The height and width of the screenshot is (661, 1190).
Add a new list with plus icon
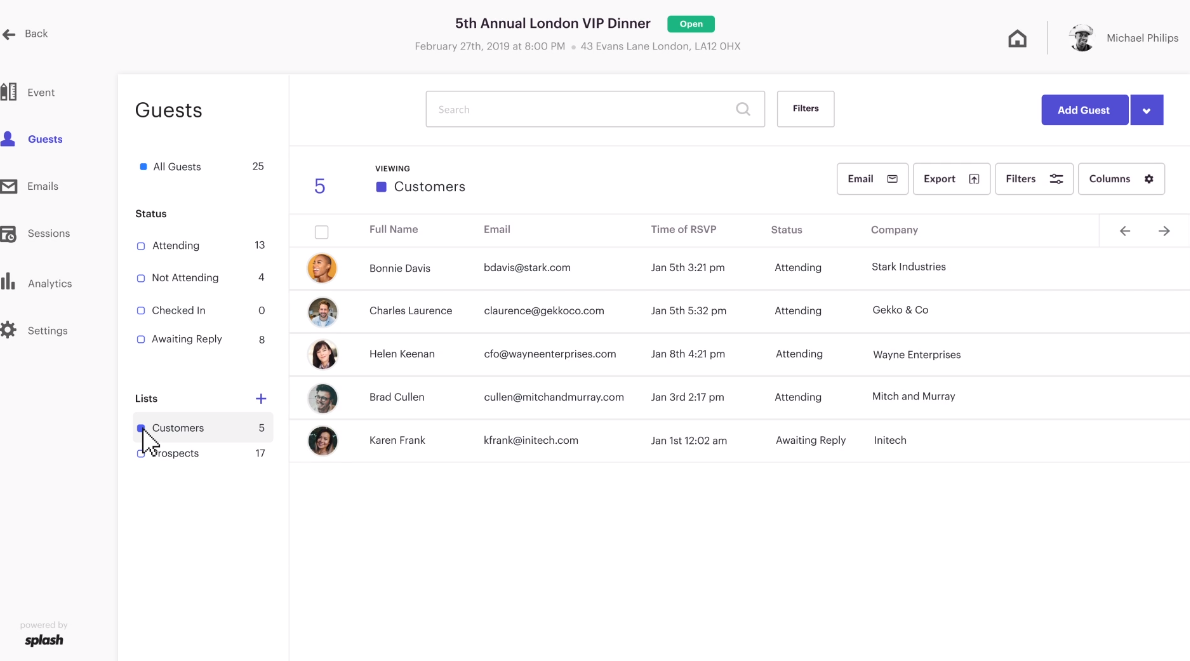261,398
